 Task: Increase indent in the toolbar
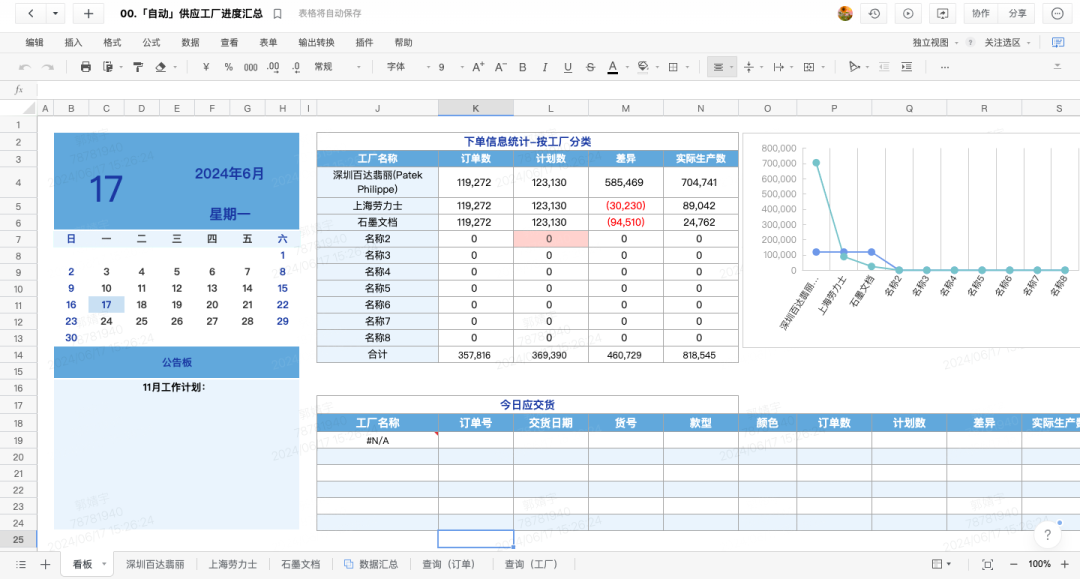click(906, 67)
